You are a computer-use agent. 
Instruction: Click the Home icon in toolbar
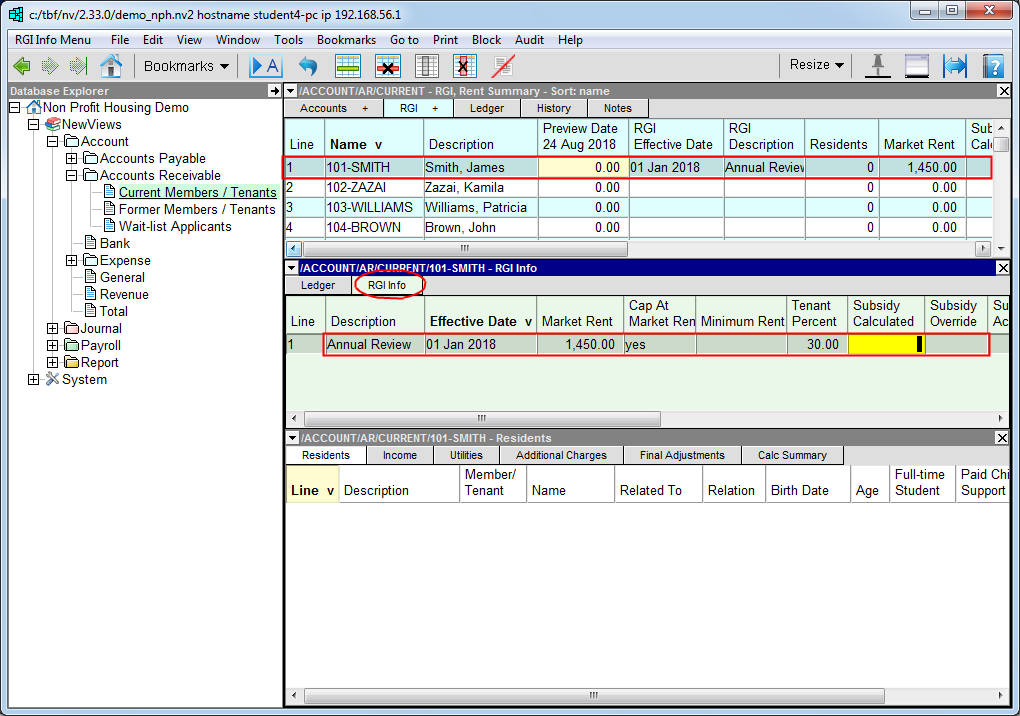(111, 66)
